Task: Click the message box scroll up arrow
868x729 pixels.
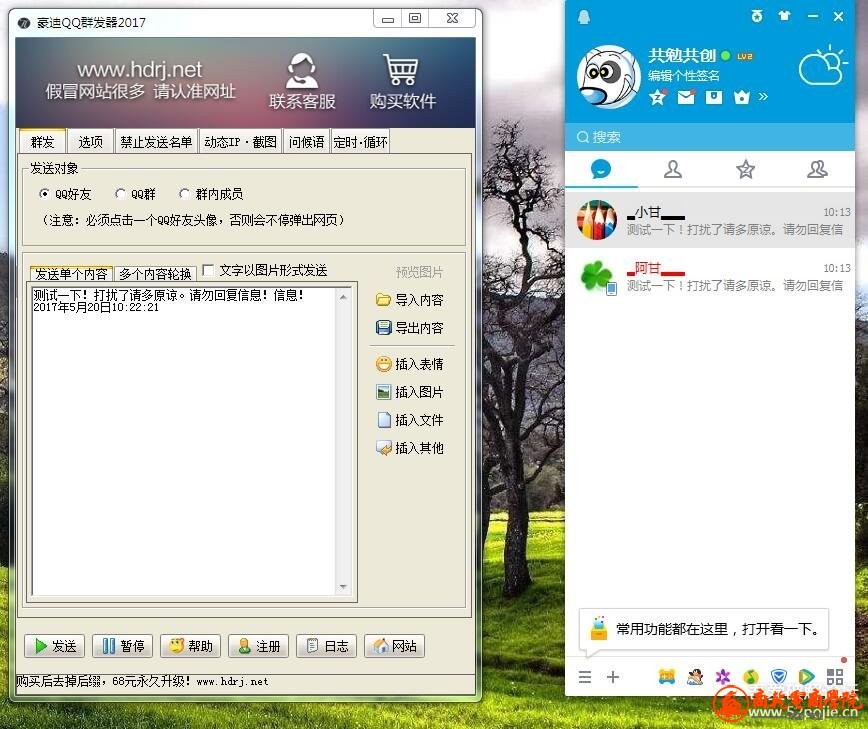Action: click(343, 297)
